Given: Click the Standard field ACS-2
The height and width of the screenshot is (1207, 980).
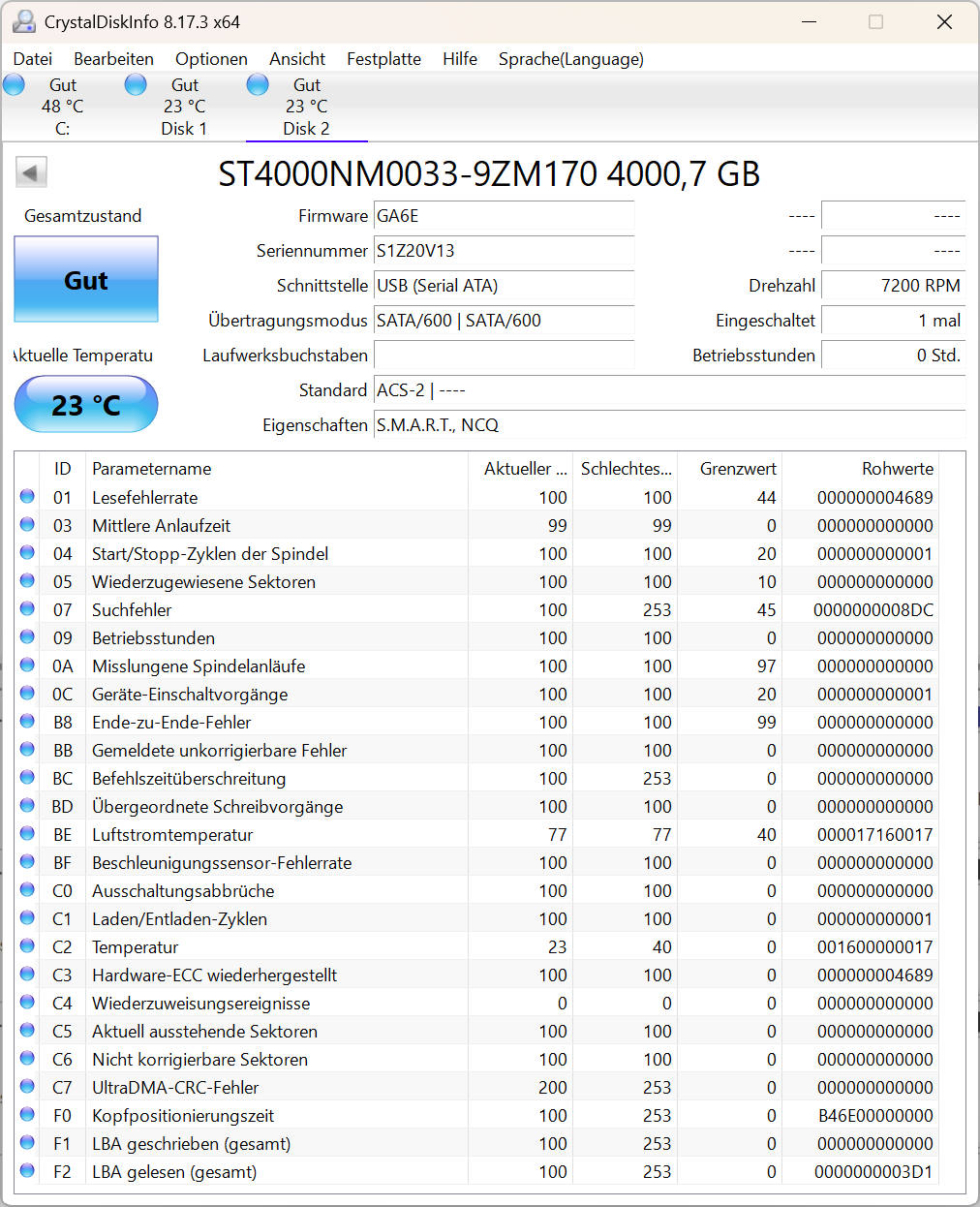Looking at the screenshot, I should [669, 390].
